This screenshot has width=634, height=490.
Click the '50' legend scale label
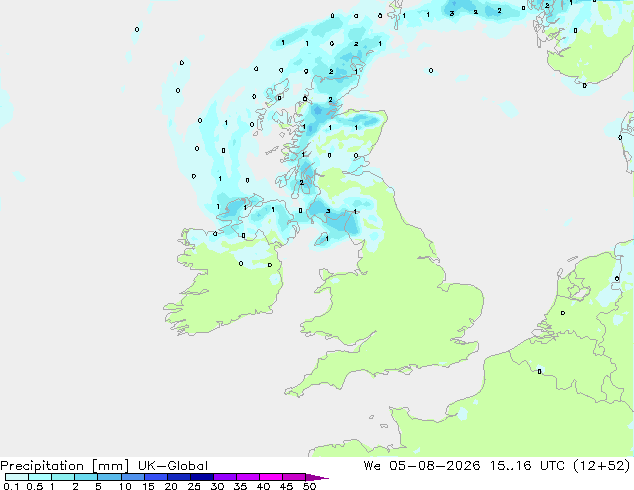(x=309, y=486)
